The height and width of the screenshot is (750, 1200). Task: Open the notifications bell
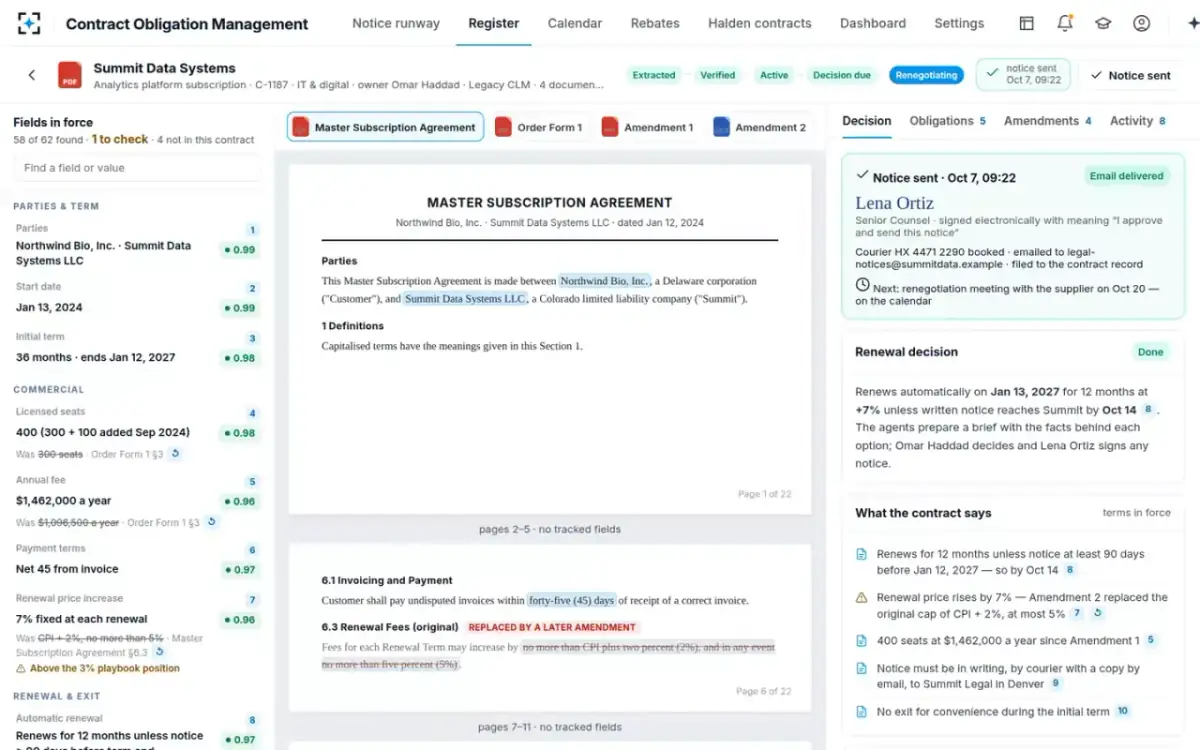1065,23
